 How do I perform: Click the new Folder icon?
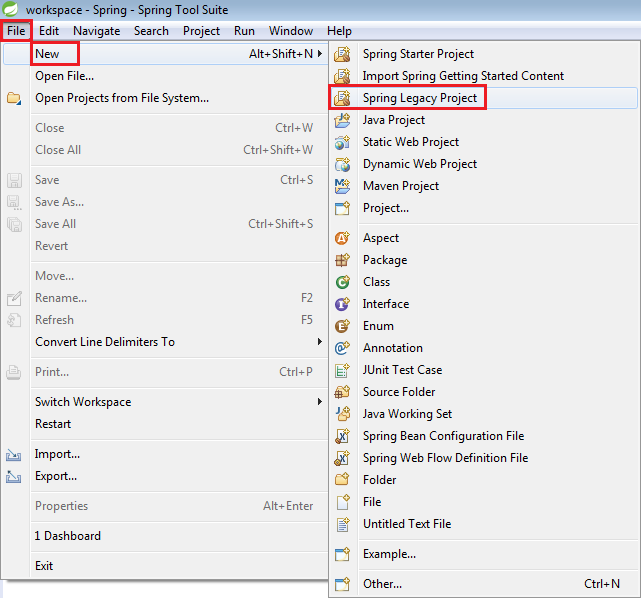click(342, 480)
